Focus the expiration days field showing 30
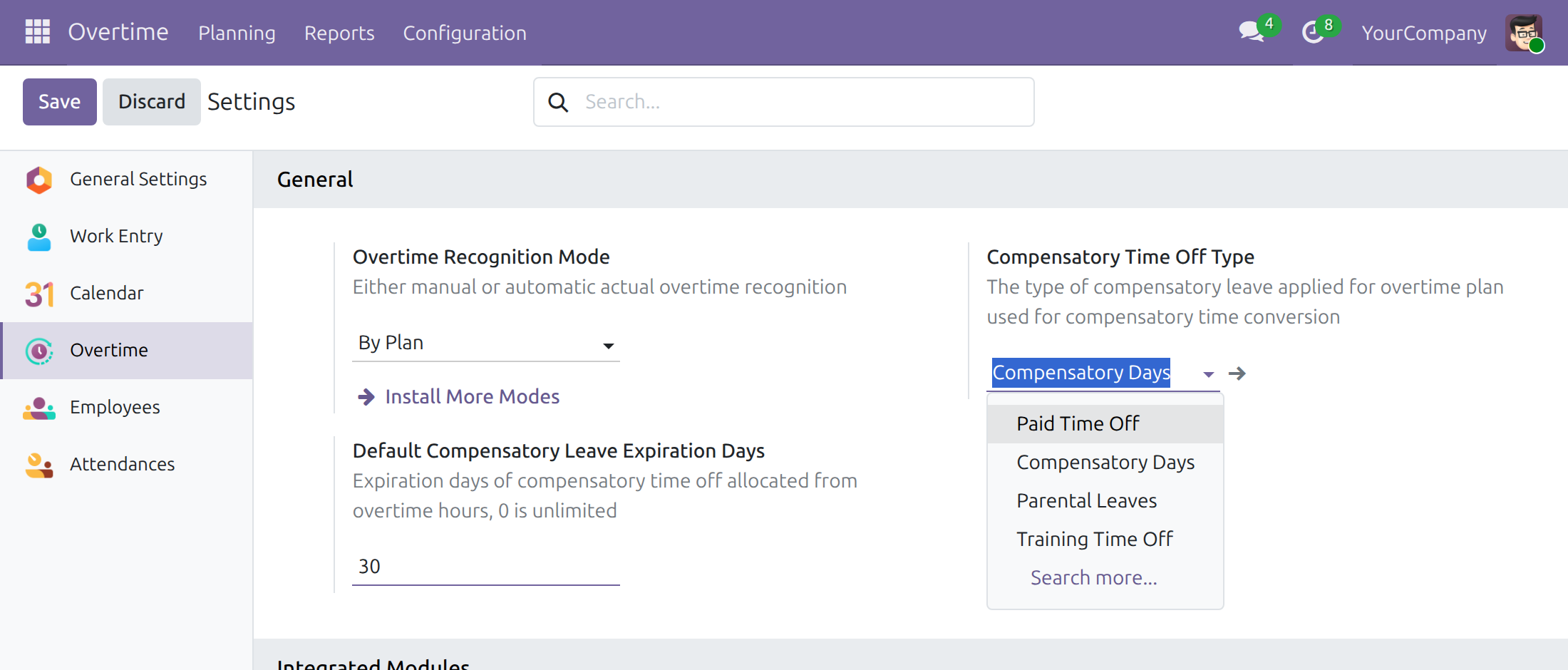1568x670 pixels. point(486,567)
